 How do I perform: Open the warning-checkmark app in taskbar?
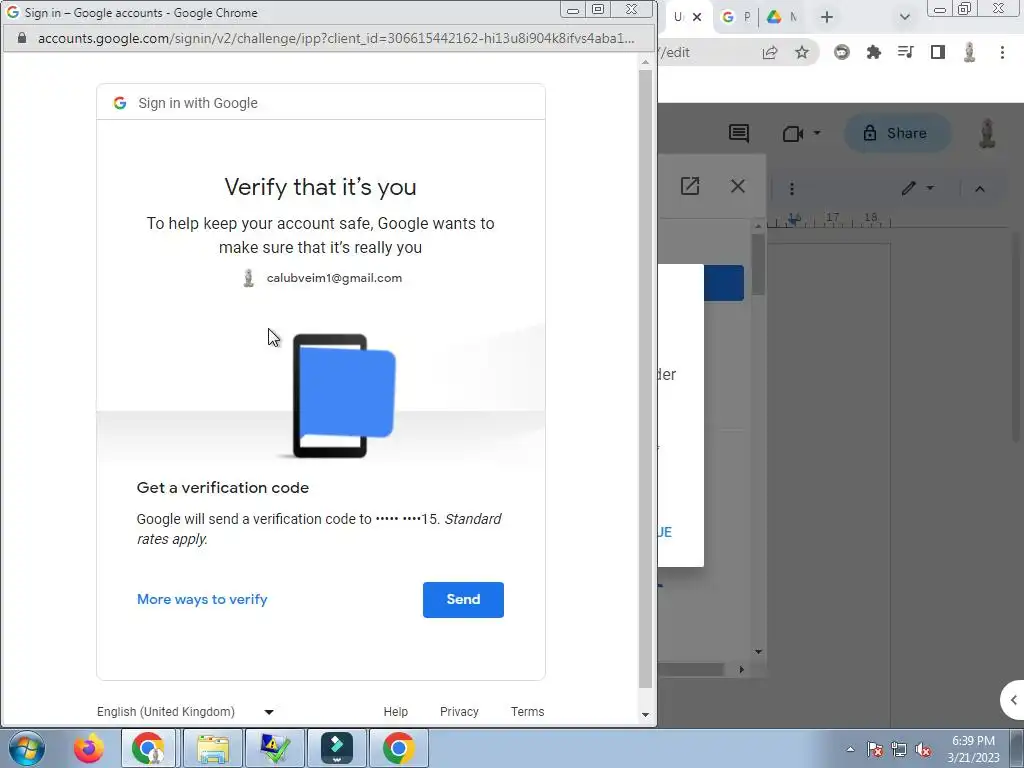click(x=276, y=748)
